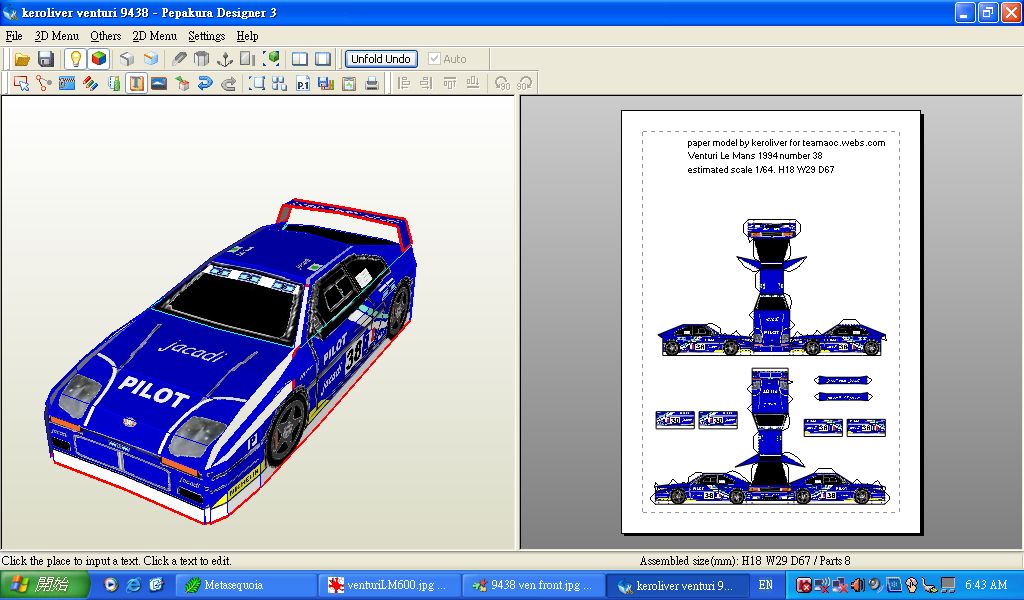This screenshot has width=1024, height=600.
Task: Click the Open file folder icon
Action: tap(22, 59)
